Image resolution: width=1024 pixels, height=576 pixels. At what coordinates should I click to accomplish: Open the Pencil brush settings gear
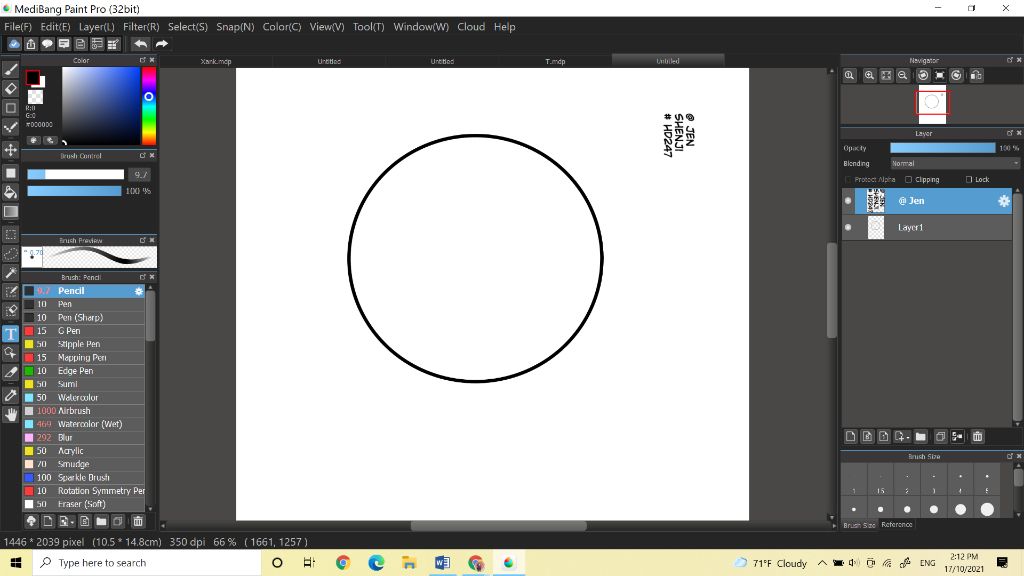pyautogui.click(x=138, y=291)
